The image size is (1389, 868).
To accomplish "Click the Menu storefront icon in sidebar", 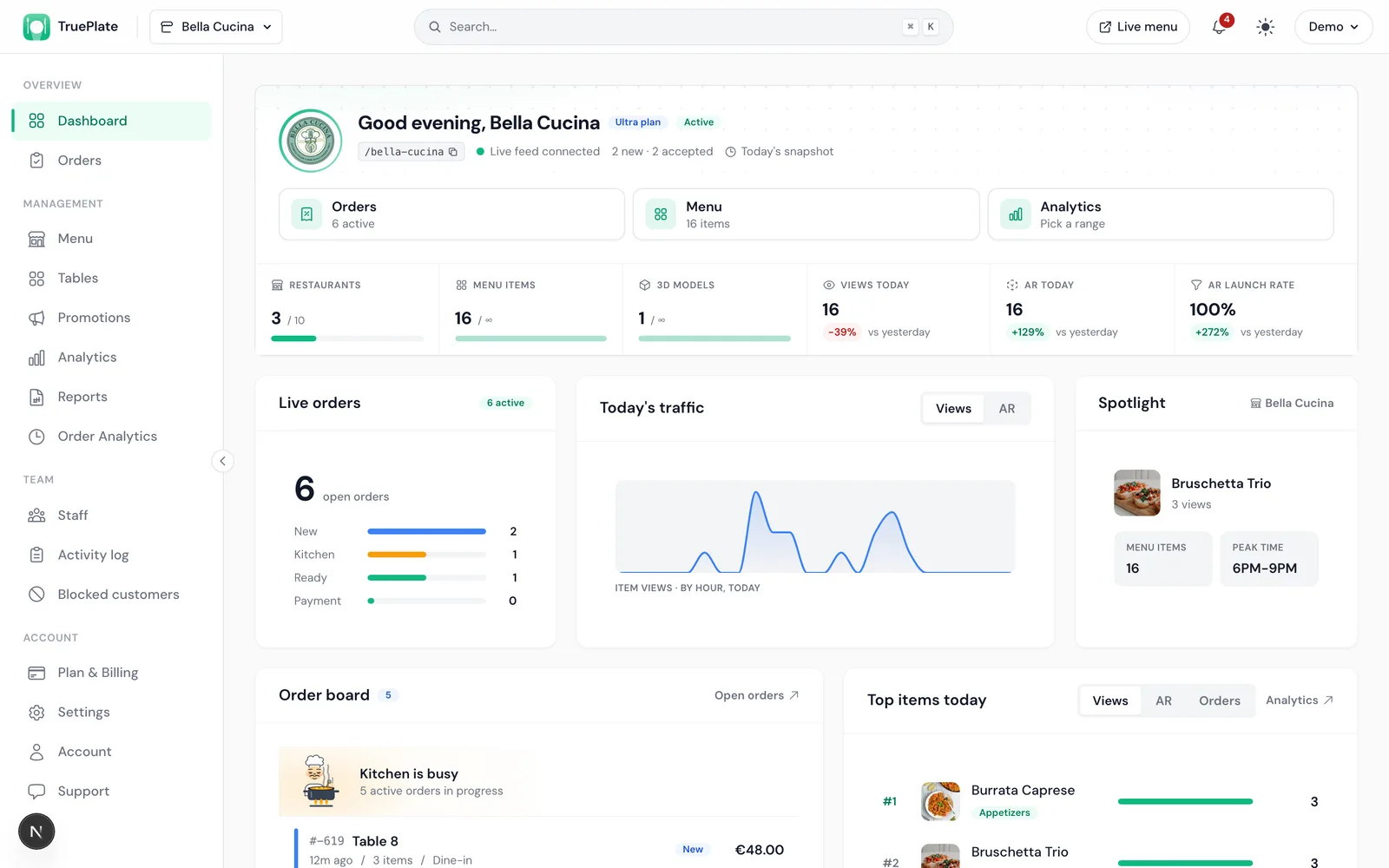I will 36,239.
